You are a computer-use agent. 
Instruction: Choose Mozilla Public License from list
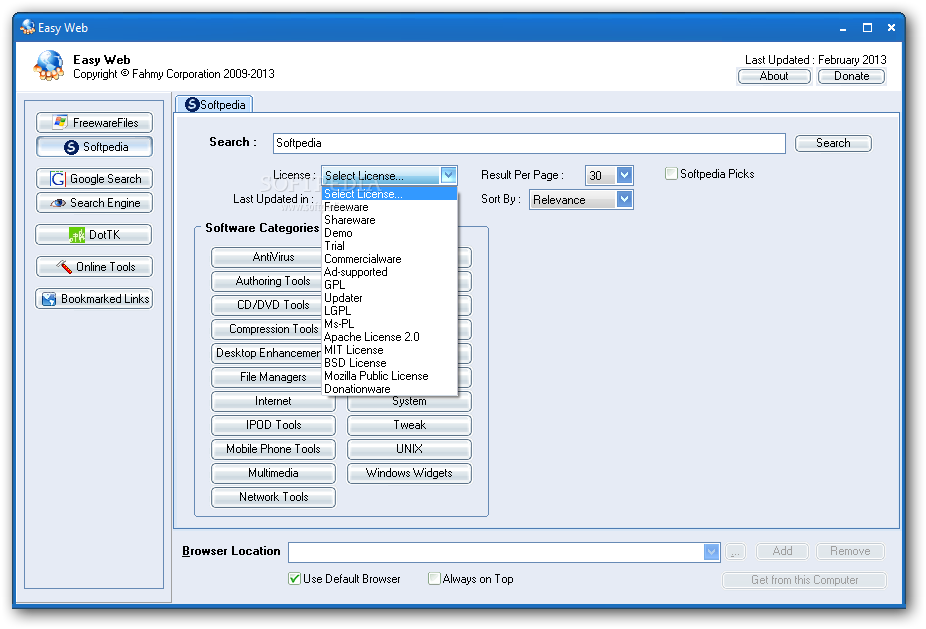tap(390, 376)
